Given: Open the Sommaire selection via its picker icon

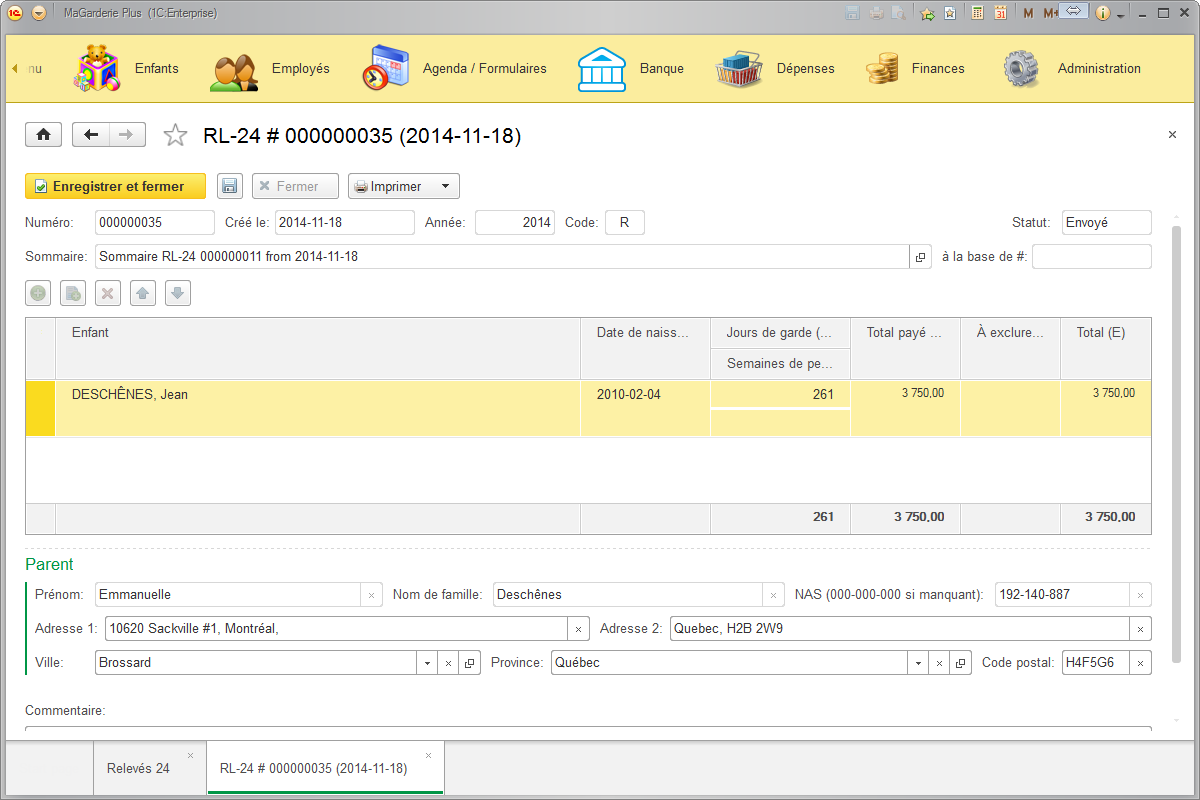Looking at the screenshot, I should pyautogui.click(x=920, y=256).
